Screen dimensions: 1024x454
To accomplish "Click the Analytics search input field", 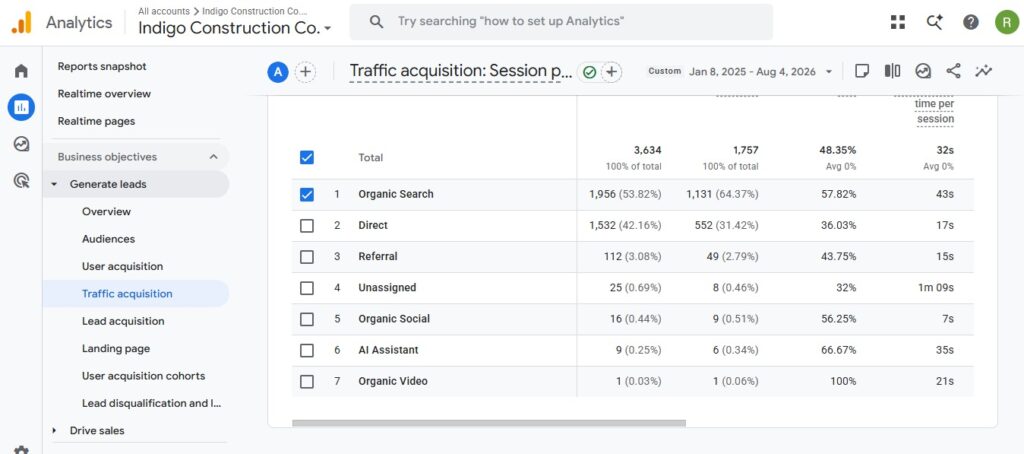I will pyautogui.click(x=561, y=22).
